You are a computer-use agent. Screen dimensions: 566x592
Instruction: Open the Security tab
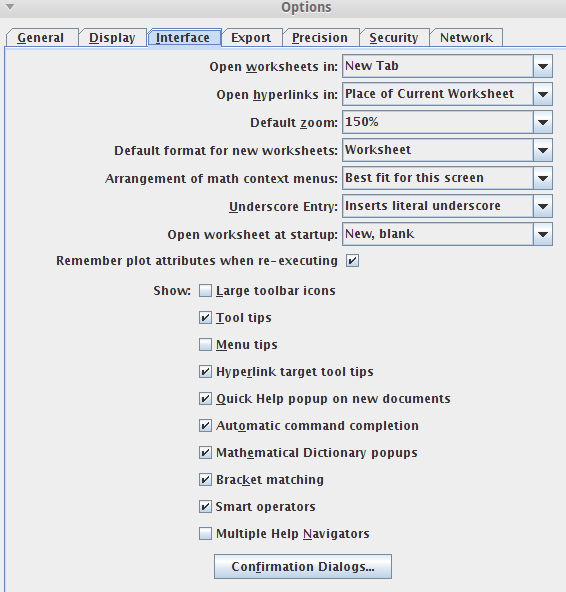pyautogui.click(x=394, y=37)
